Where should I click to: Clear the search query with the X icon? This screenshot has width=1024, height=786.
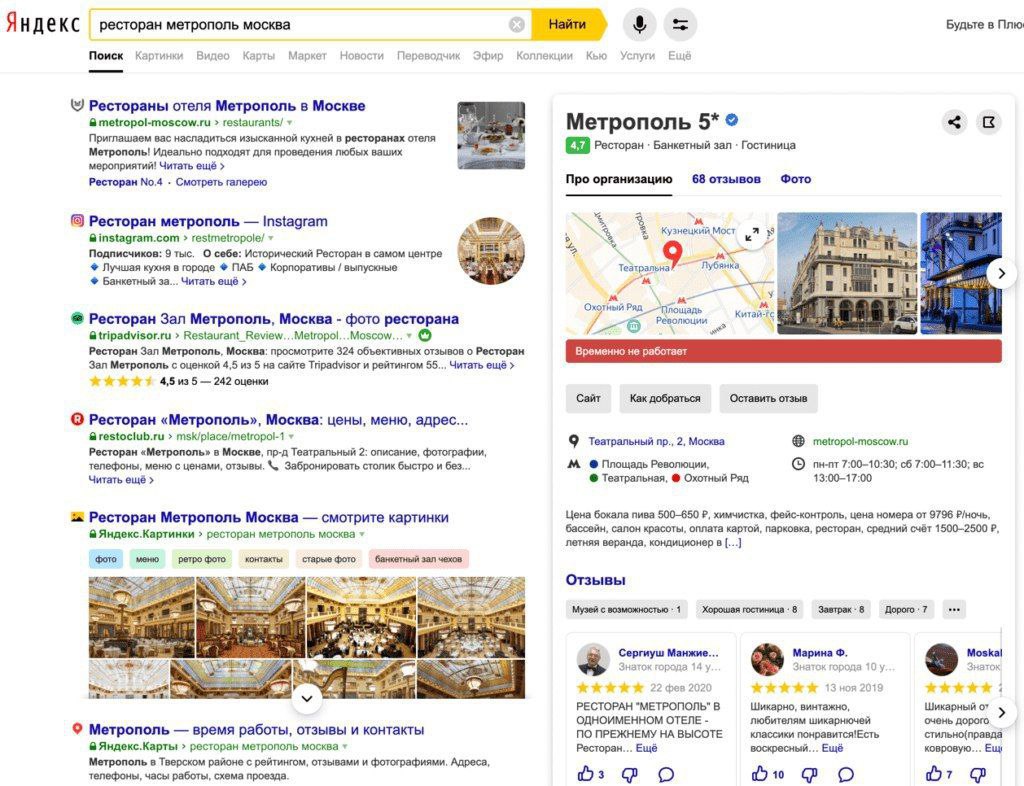click(517, 25)
